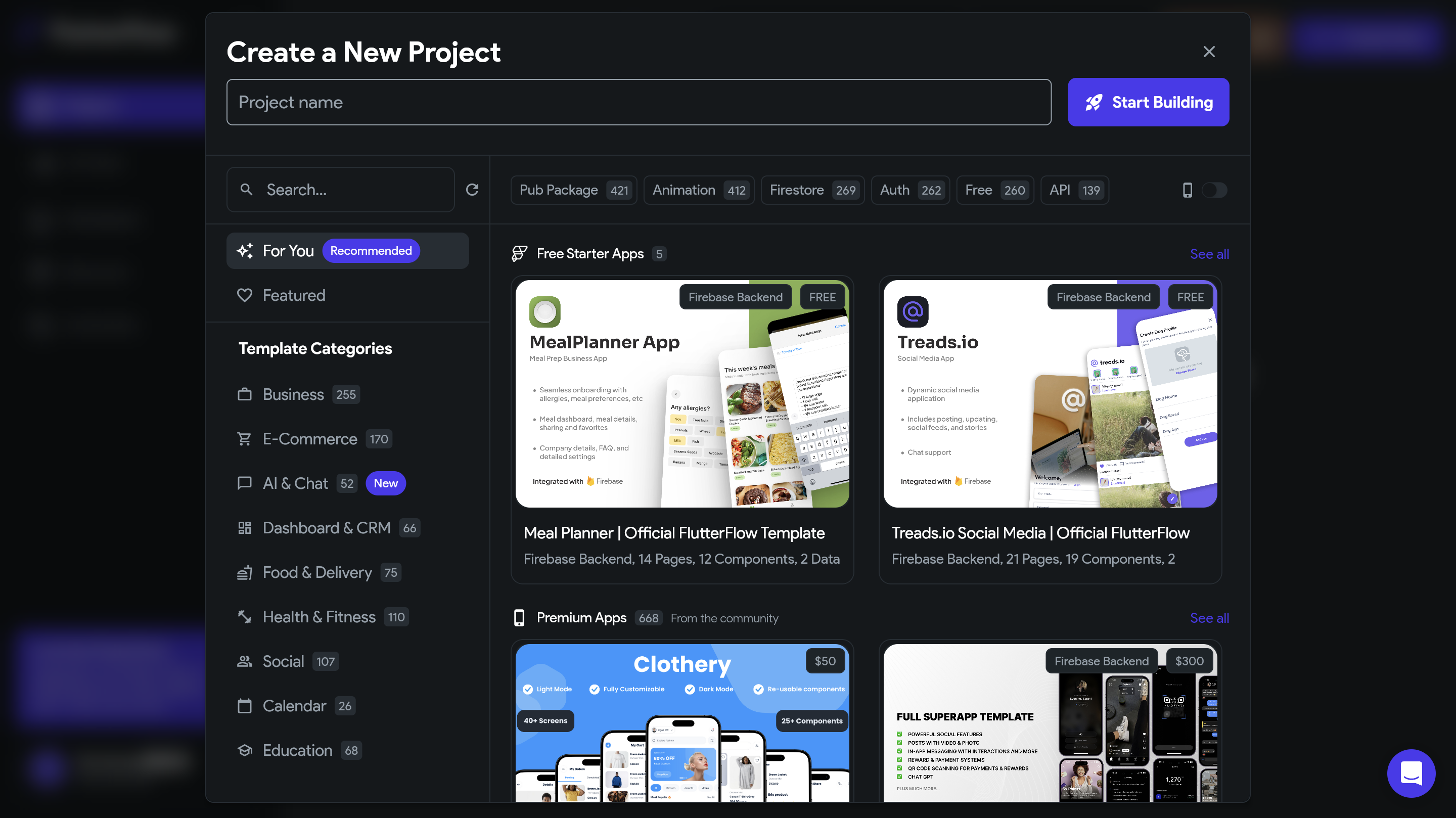The height and width of the screenshot is (818, 1456).
Task: Open the AI & Chat category
Action: point(295,483)
